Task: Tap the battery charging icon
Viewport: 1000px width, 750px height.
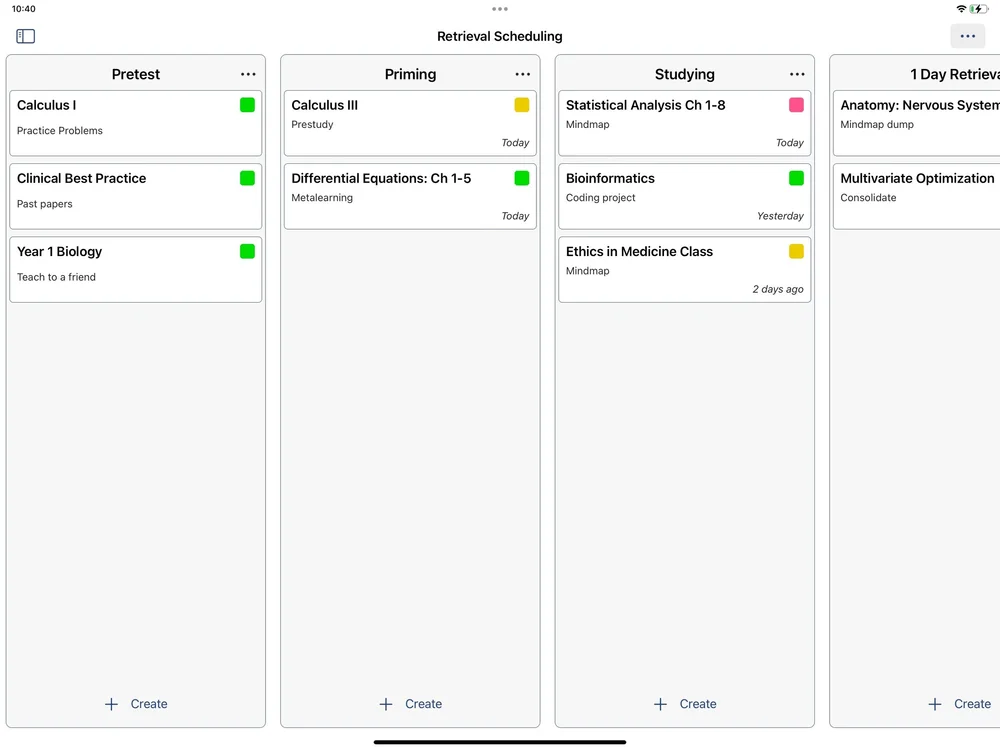Action: click(x=978, y=9)
